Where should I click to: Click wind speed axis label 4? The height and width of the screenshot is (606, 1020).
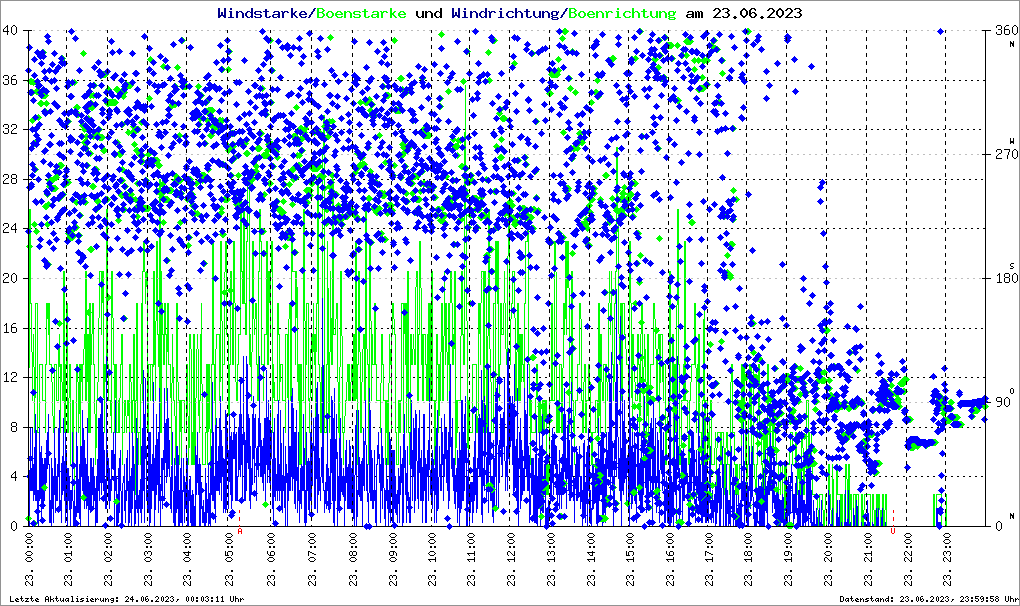(x=14, y=477)
